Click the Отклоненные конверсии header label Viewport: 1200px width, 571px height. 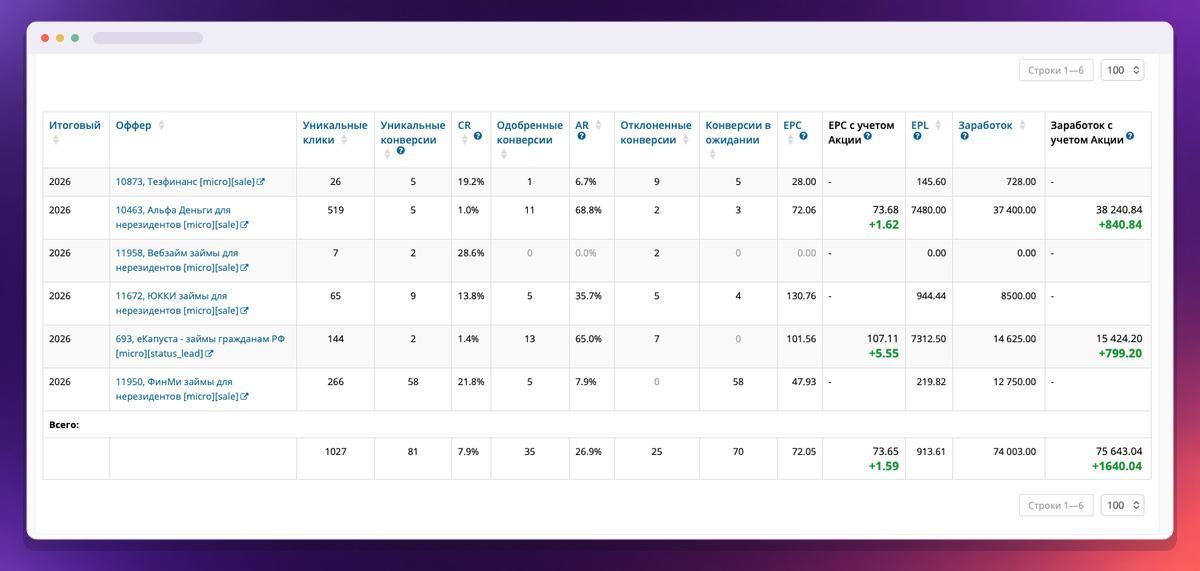pos(656,132)
